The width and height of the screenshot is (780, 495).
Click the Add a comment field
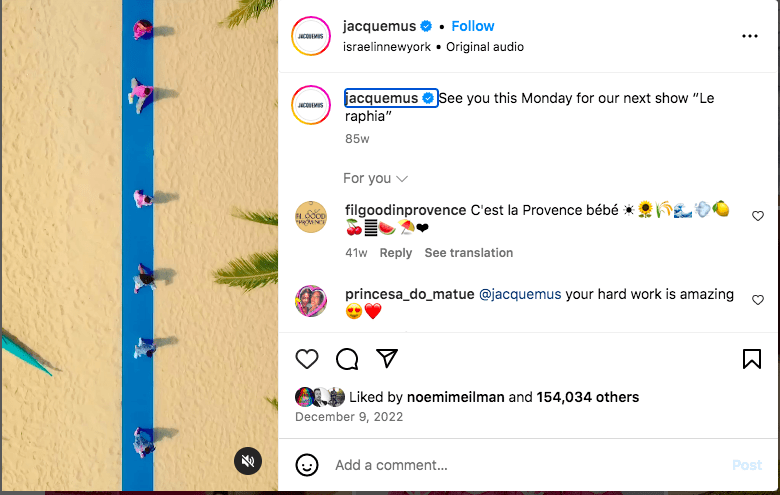pos(527,465)
